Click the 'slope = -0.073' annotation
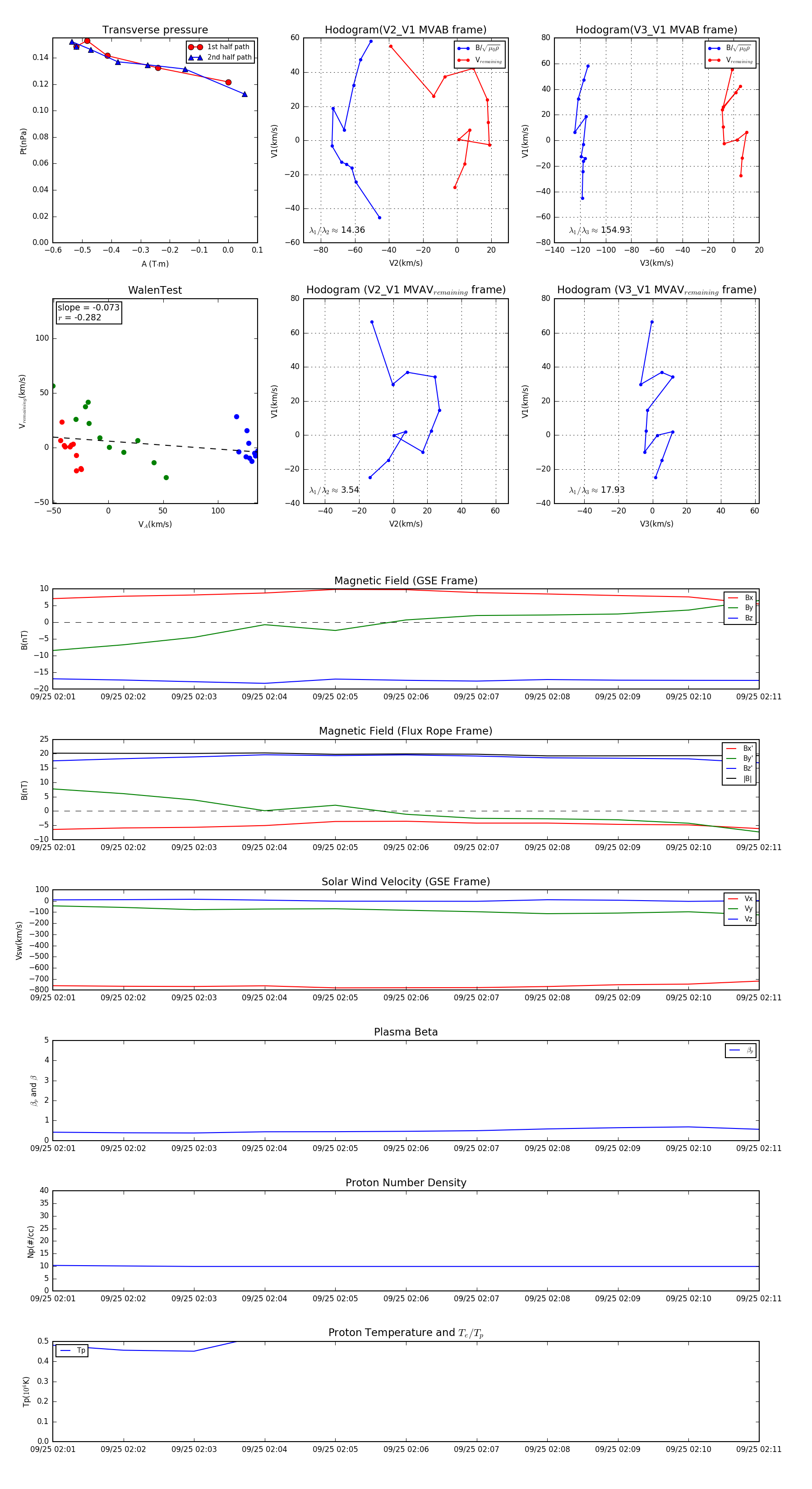The image size is (812, 1489). pyautogui.click(x=88, y=308)
